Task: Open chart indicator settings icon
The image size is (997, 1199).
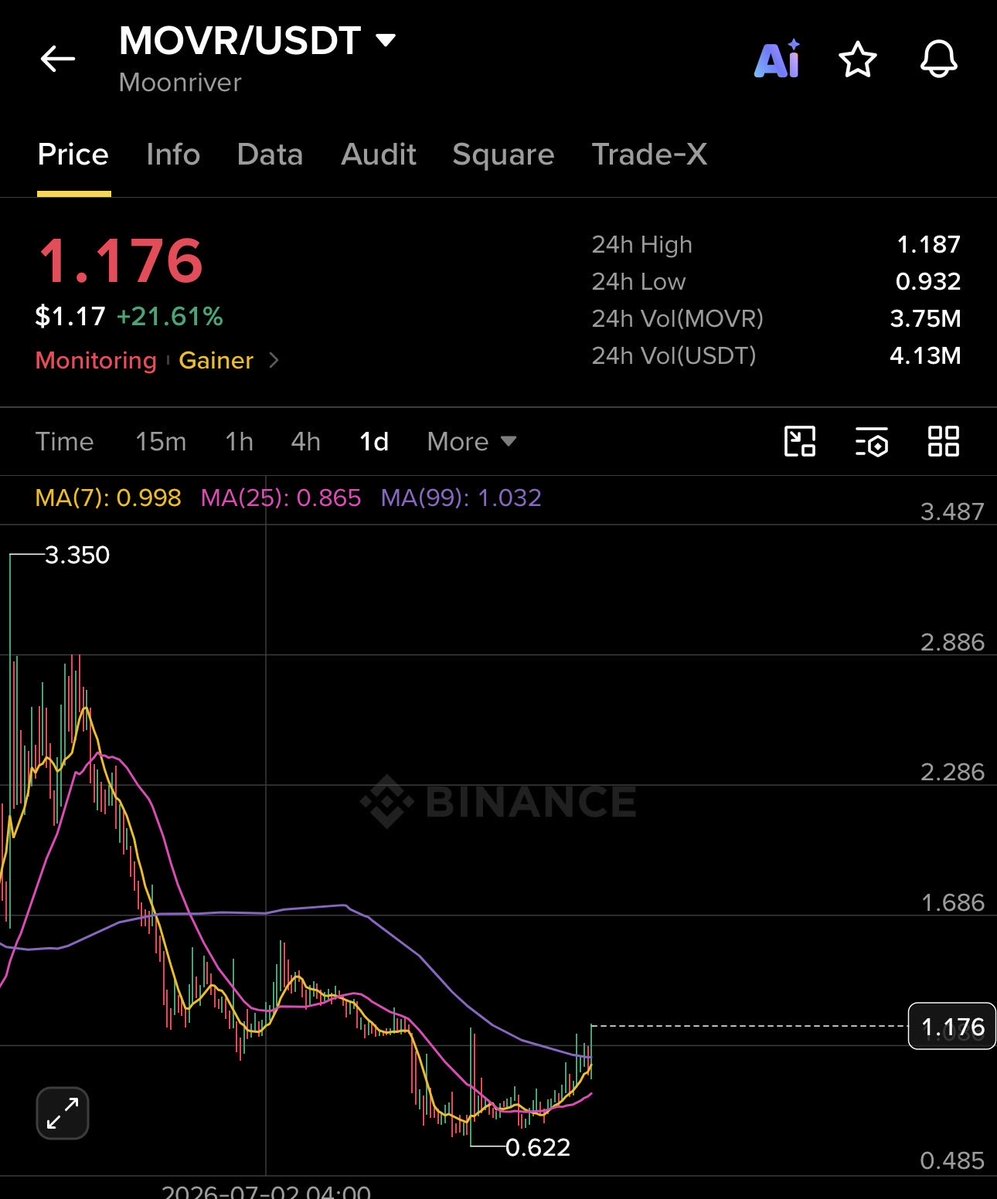Action: 872,441
